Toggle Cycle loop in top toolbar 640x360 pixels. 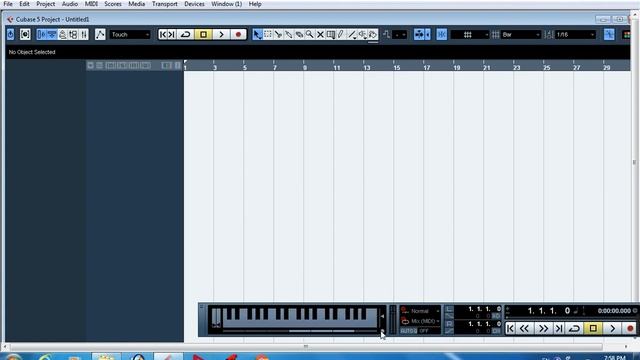[x=186, y=35]
